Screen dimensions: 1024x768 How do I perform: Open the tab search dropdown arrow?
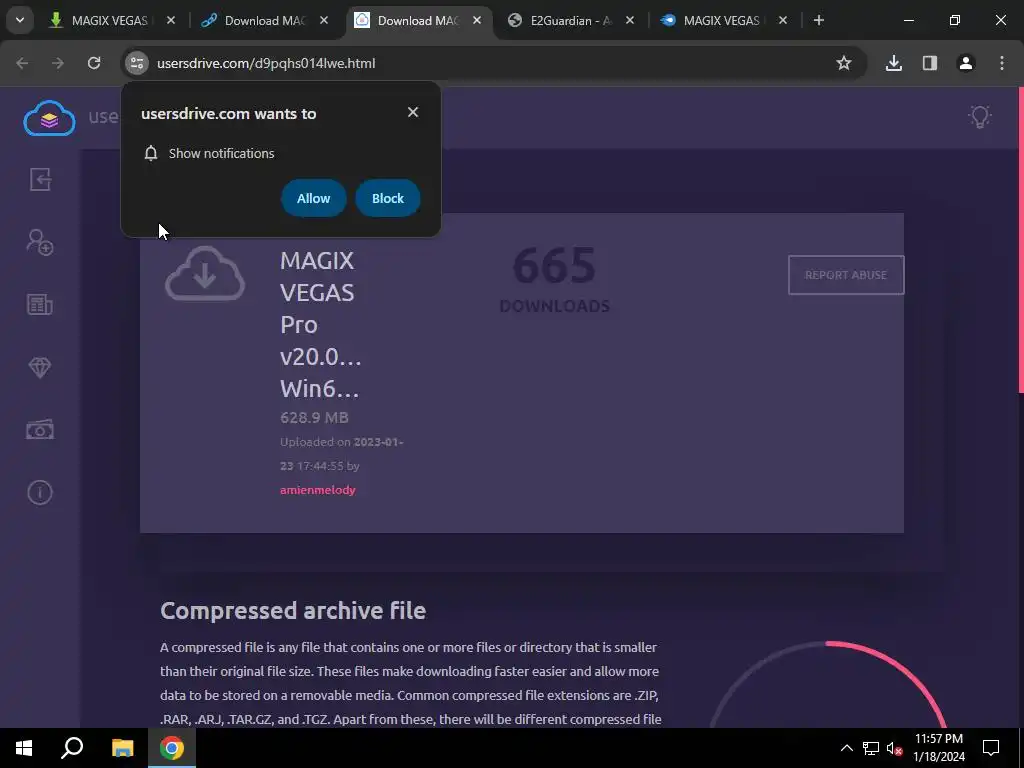(x=20, y=20)
